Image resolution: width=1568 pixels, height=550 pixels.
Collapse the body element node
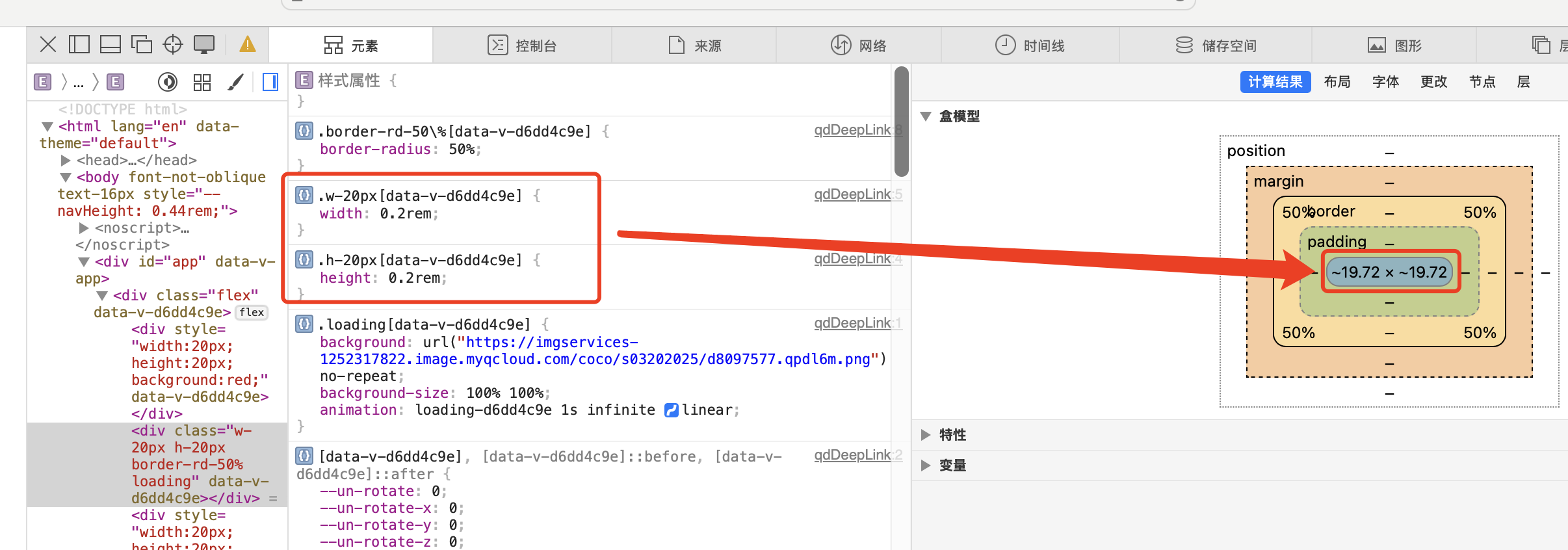click(66, 177)
